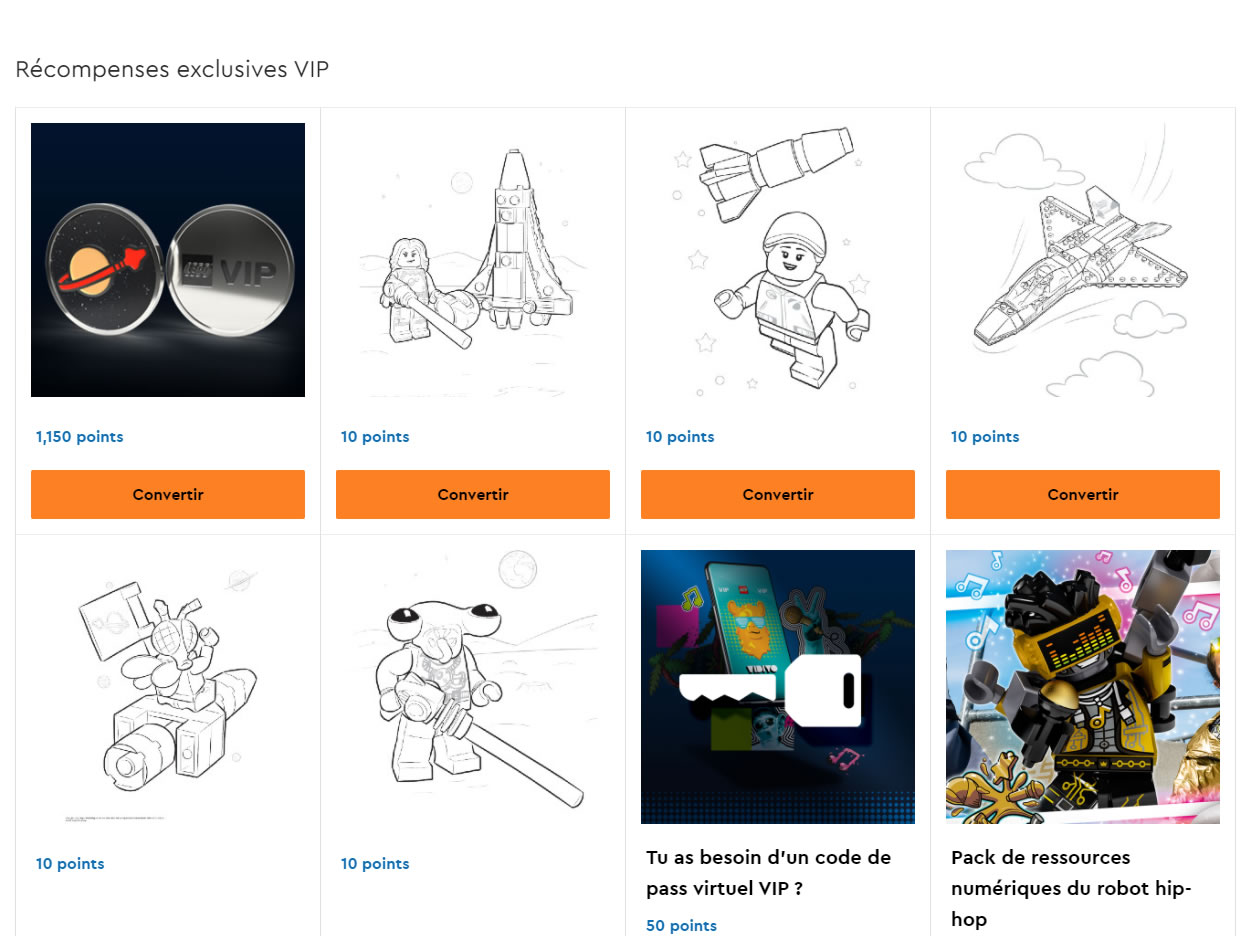Select the space shuttle coloring page

(x=1083, y=260)
